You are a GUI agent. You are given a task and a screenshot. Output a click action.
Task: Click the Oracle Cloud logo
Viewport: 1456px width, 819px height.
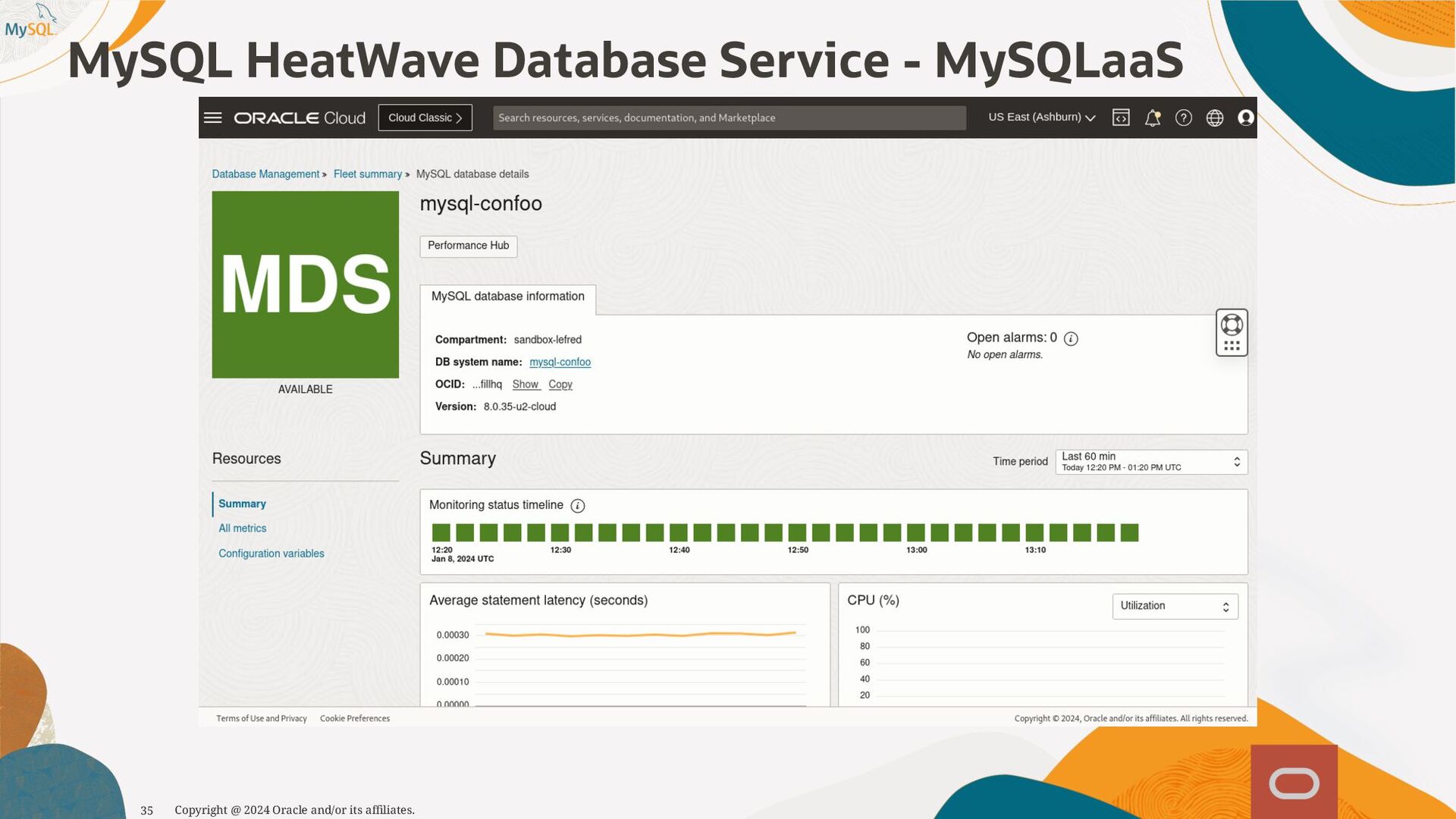tap(300, 118)
